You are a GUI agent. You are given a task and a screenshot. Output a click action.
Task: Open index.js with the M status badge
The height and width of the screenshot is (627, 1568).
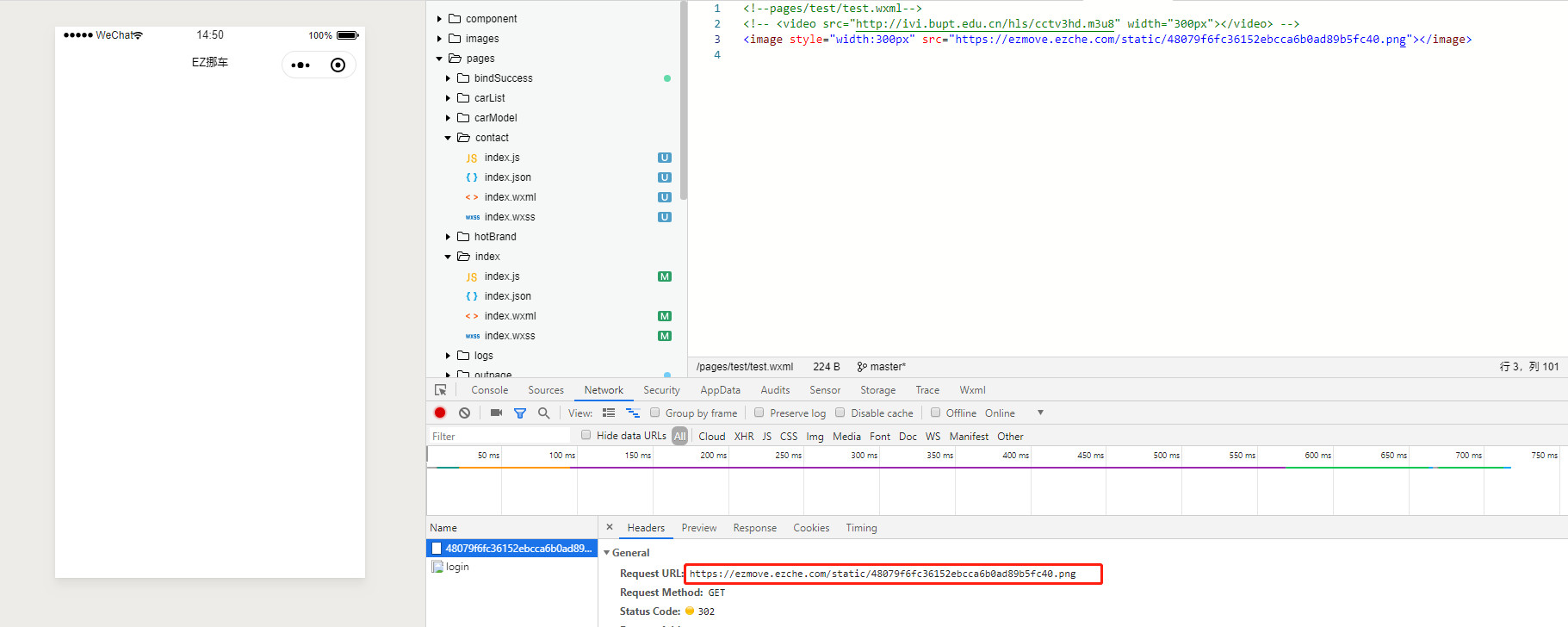click(502, 276)
